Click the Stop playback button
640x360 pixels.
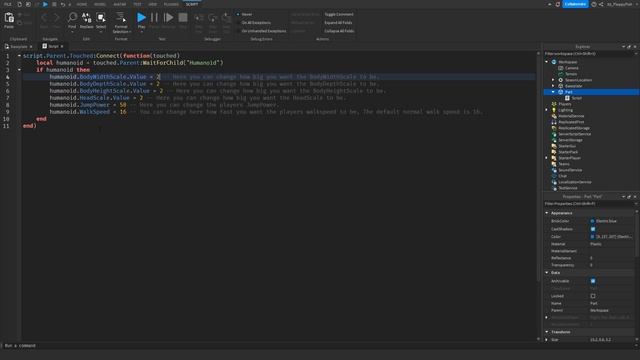tap(183, 18)
